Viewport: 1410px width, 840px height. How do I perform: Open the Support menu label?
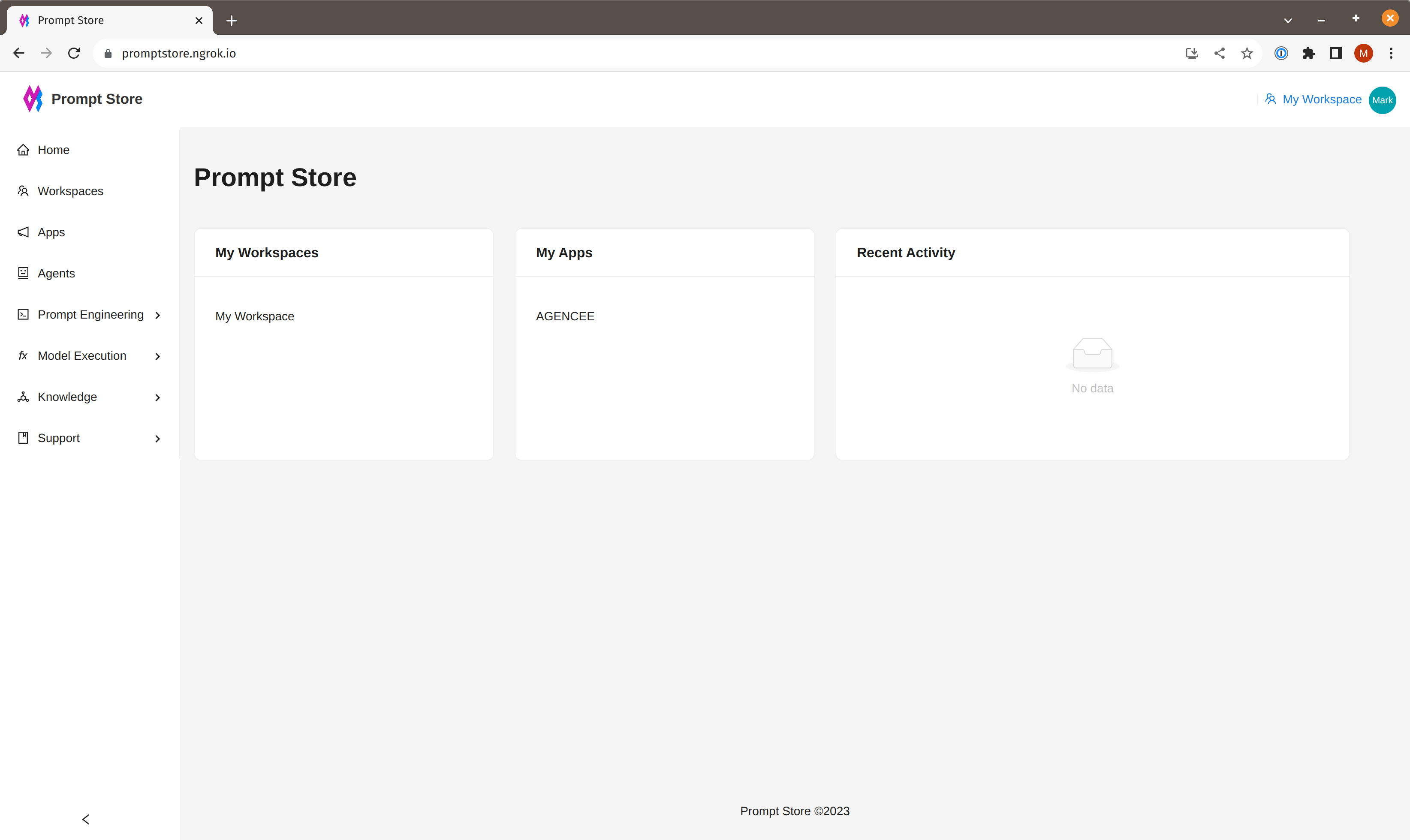click(59, 438)
